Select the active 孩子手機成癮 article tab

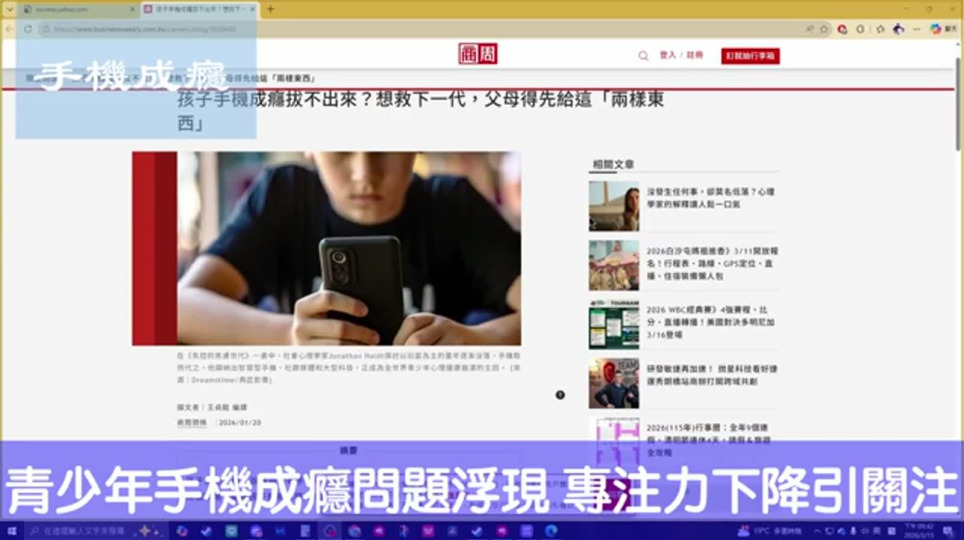(195, 9)
